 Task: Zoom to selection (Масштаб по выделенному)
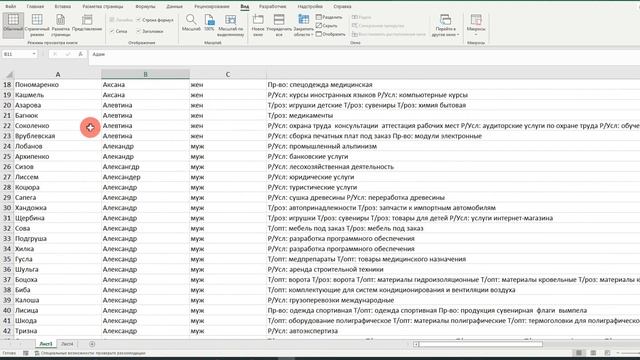click(x=231, y=24)
